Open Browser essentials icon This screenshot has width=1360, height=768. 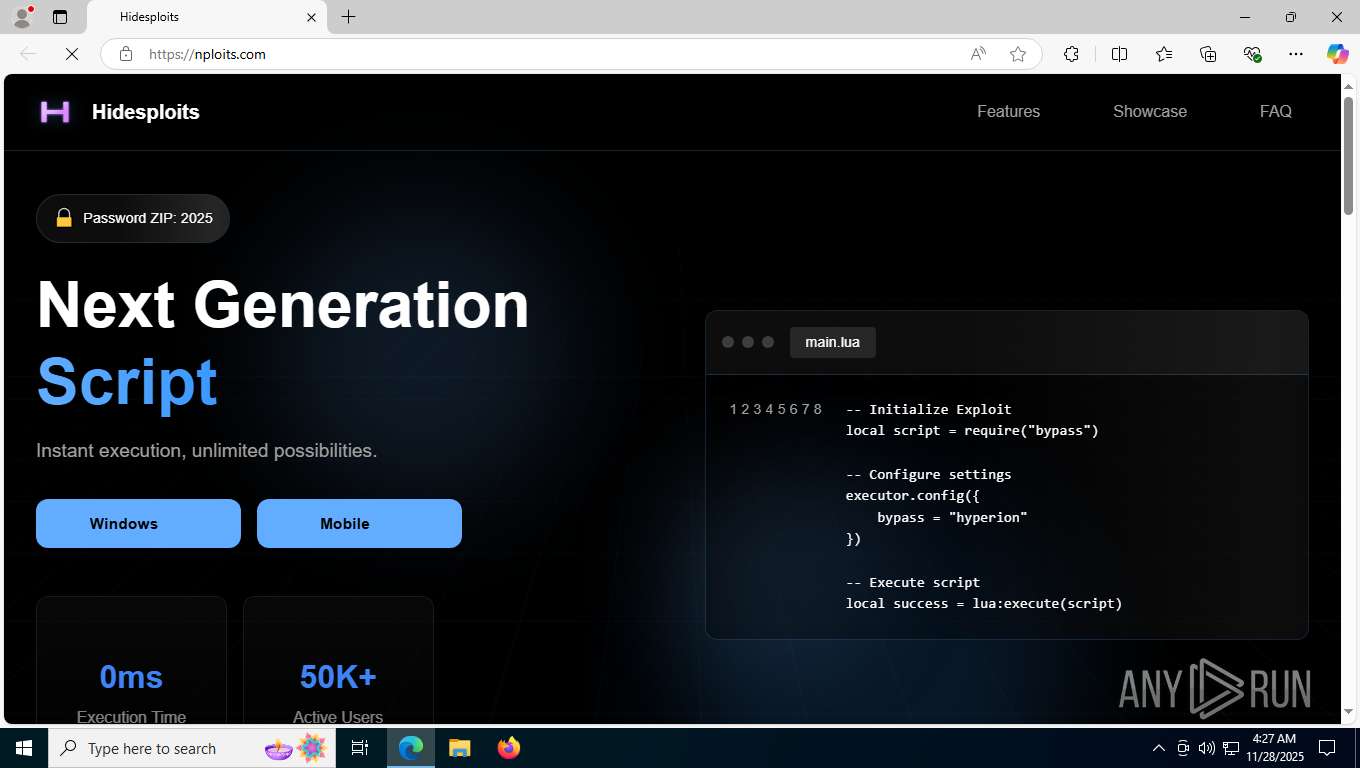pos(1252,54)
